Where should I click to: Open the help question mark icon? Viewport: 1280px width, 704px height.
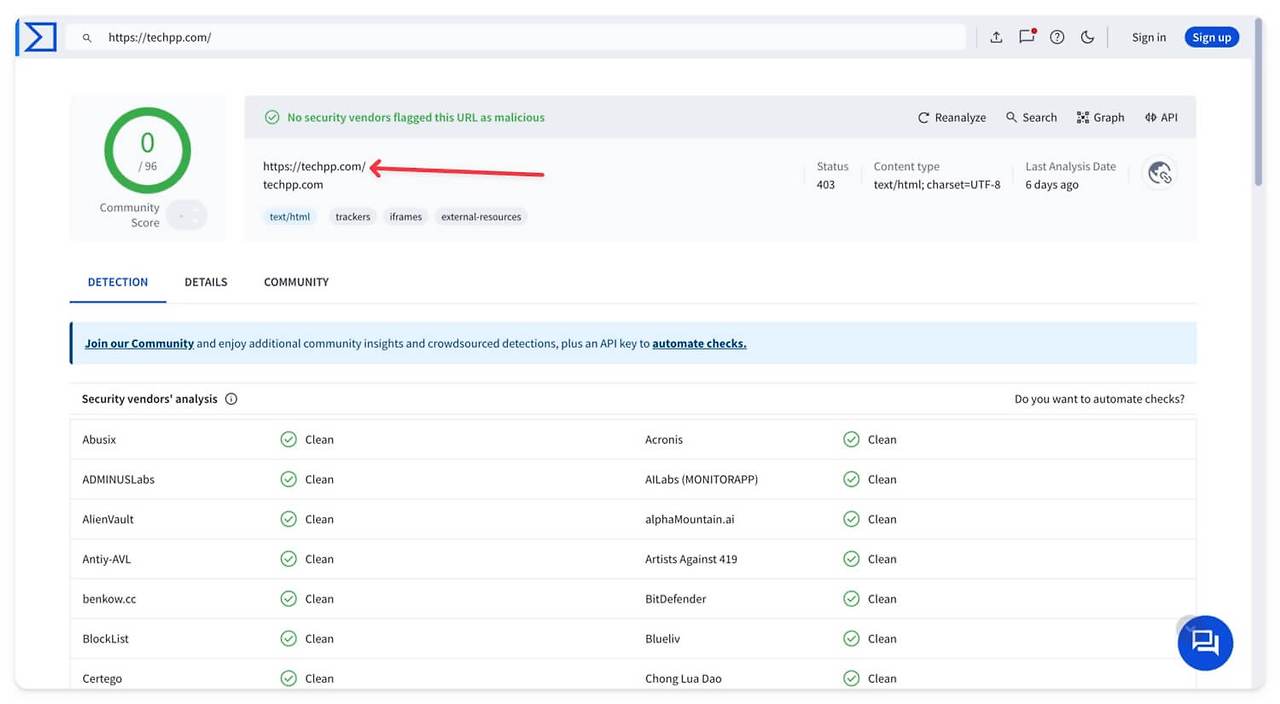1057,37
